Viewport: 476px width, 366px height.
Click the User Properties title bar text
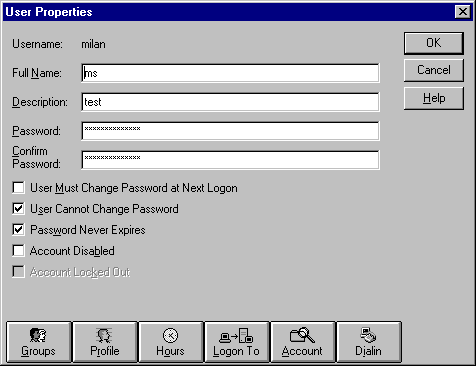click(49, 12)
